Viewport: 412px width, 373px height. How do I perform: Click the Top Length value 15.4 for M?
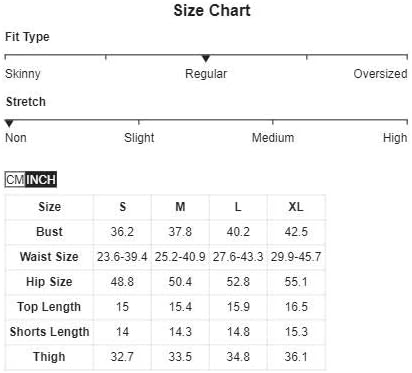pyautogui.click(x=180, y=307)
